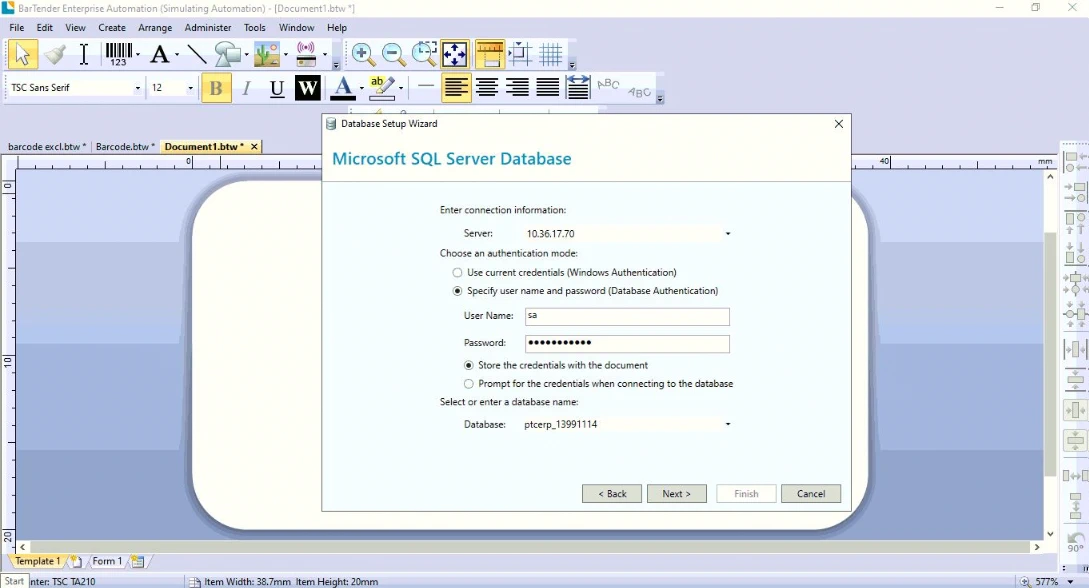
Task: Open the Arrange menu
Action: point(155,28)
